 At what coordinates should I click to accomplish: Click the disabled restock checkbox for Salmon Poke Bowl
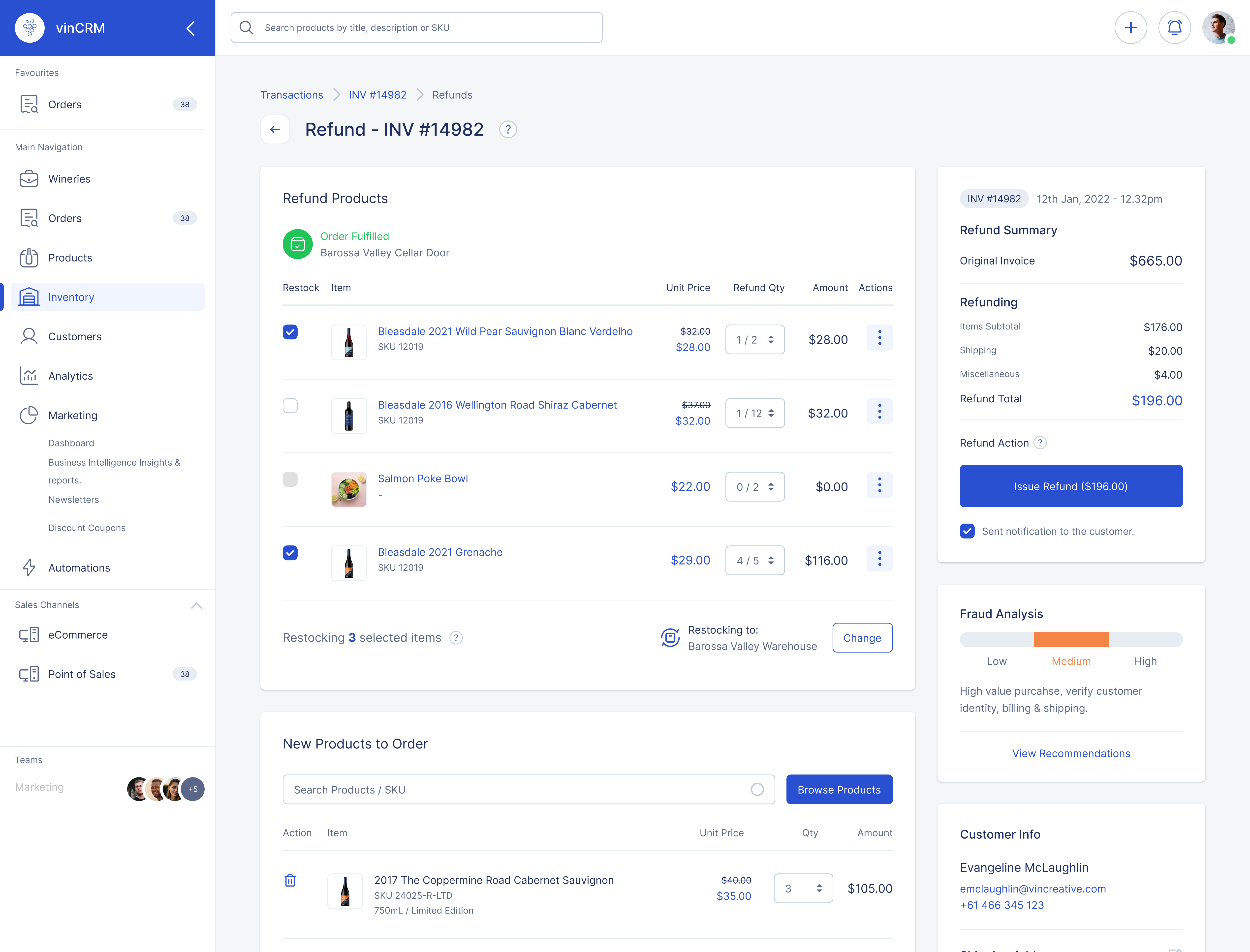point(290,479)
